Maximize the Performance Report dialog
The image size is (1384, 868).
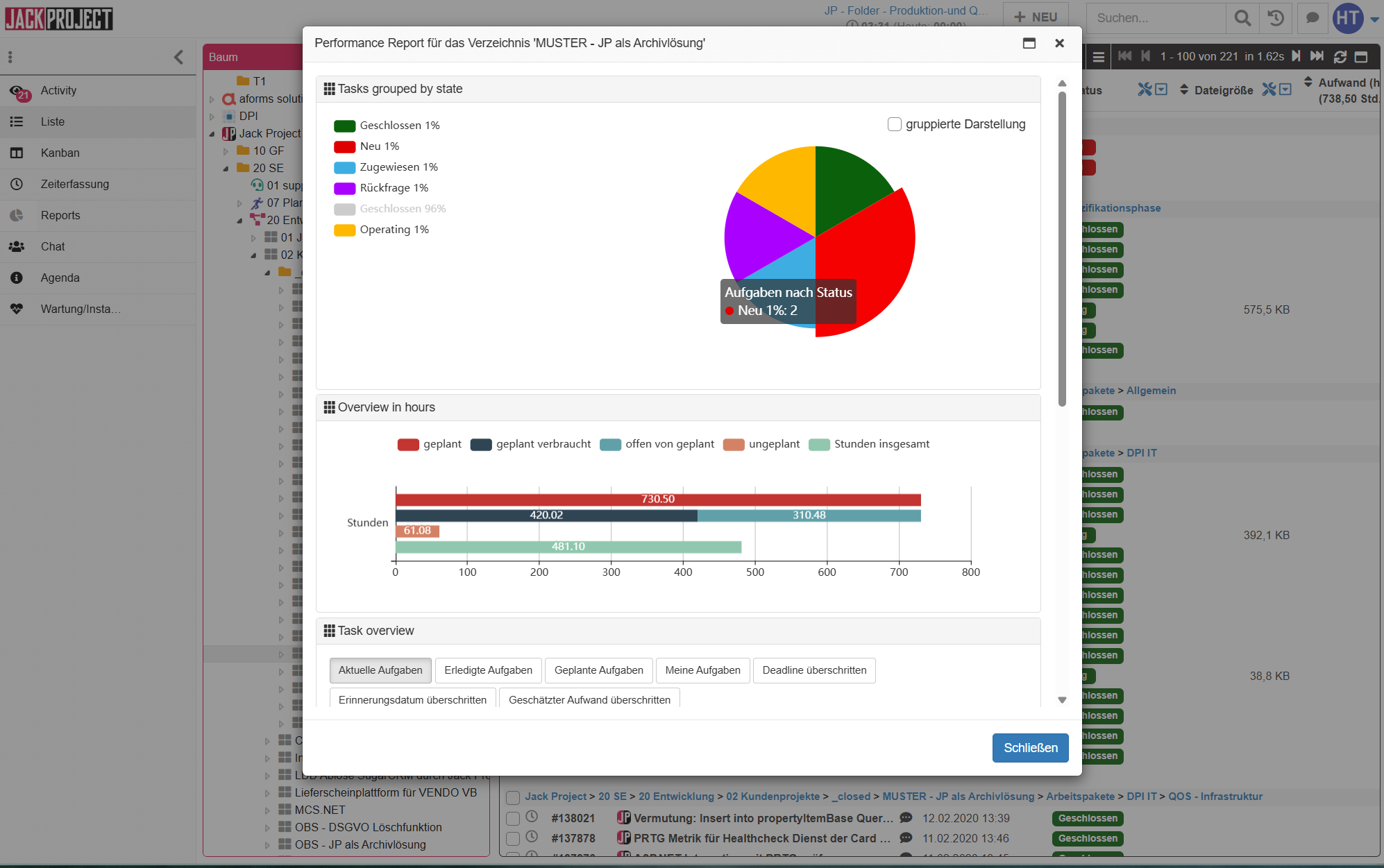point(1029,43)
